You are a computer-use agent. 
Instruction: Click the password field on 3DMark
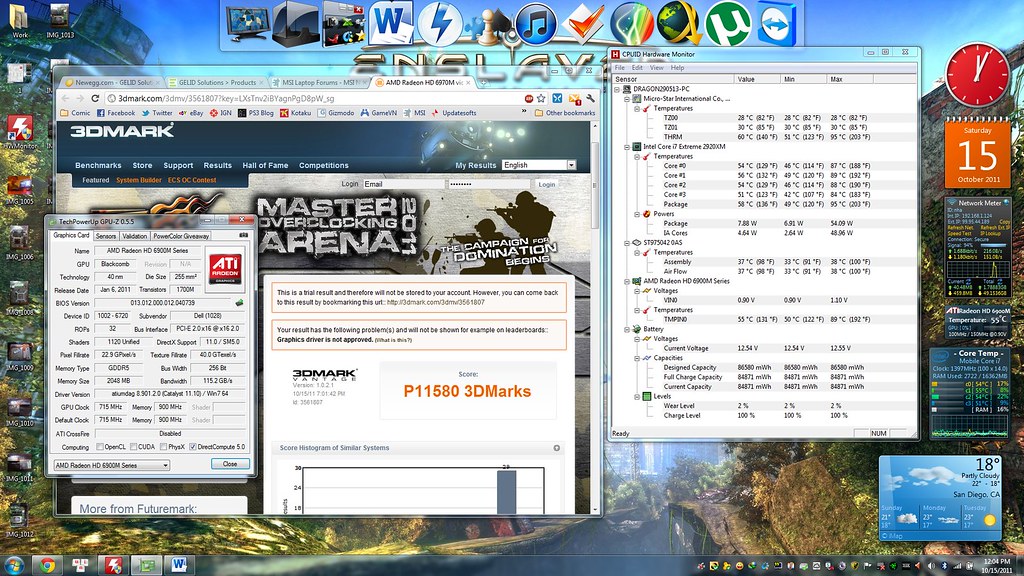488,184
